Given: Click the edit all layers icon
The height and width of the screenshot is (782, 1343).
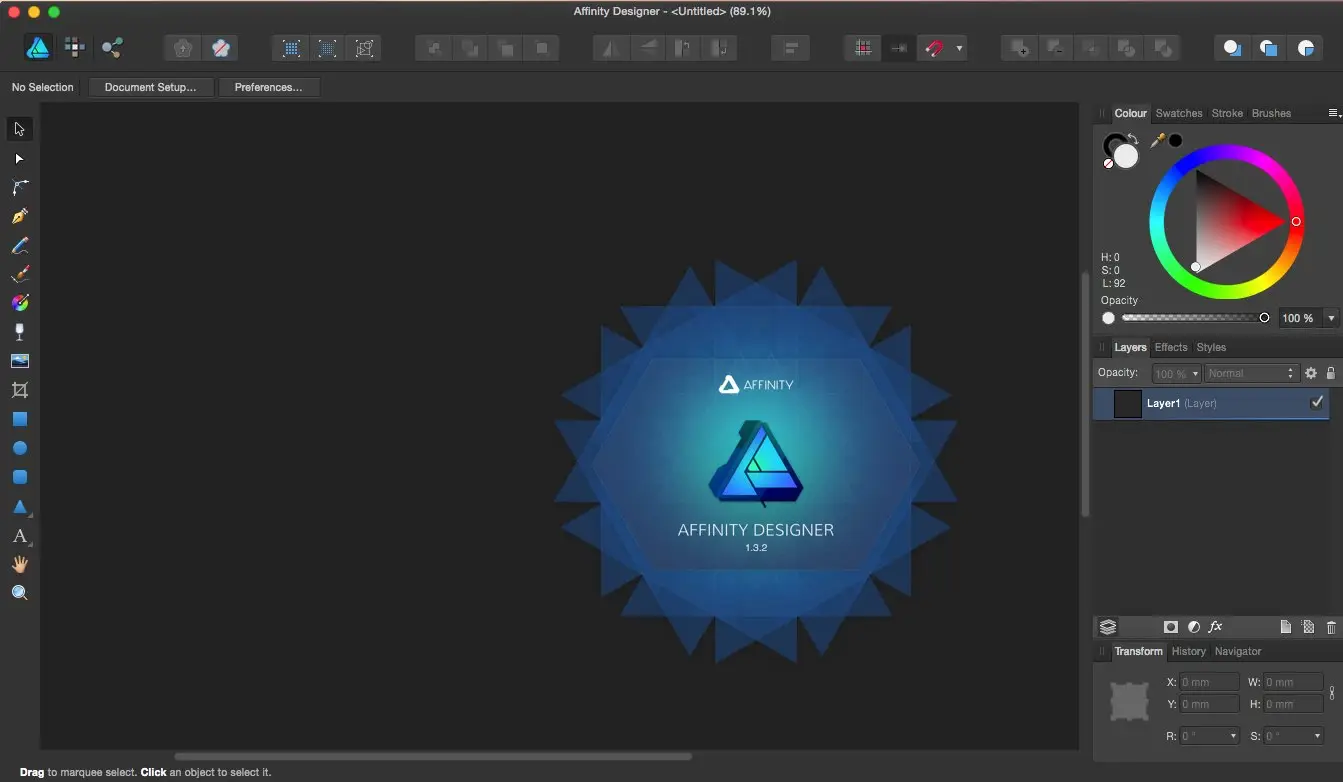Looking at the screenshot, I should coord(1108,627).
